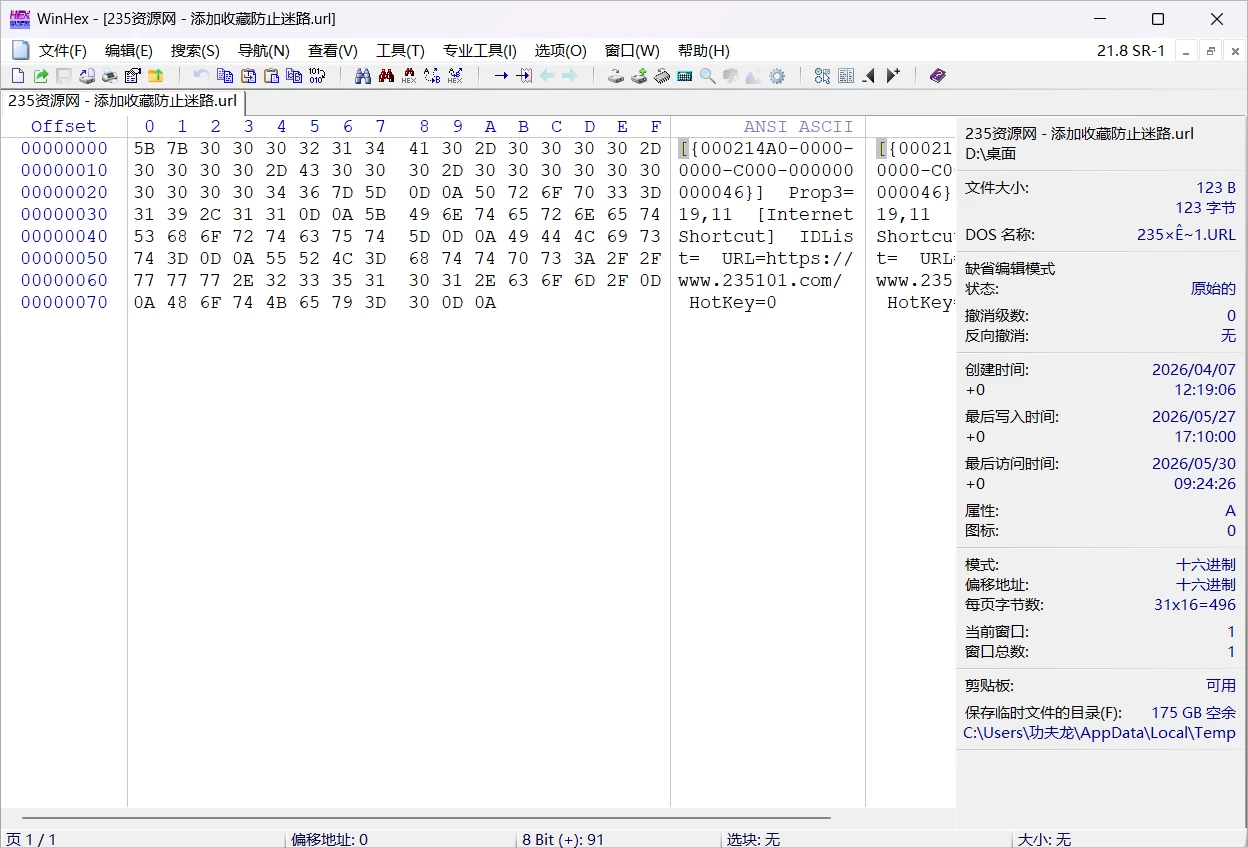Click the Open RAM memory chip icon

click(x=662, y=76)
